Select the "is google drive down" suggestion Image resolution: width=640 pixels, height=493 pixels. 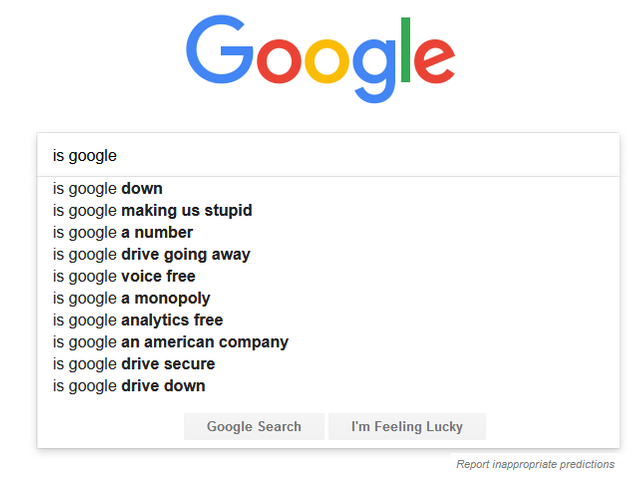pos(129,387)
